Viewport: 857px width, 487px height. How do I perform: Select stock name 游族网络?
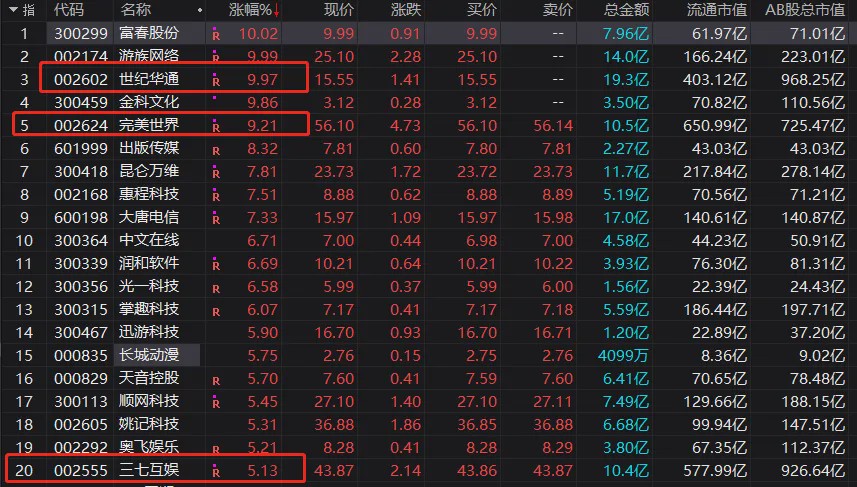(x=149, y=56)
